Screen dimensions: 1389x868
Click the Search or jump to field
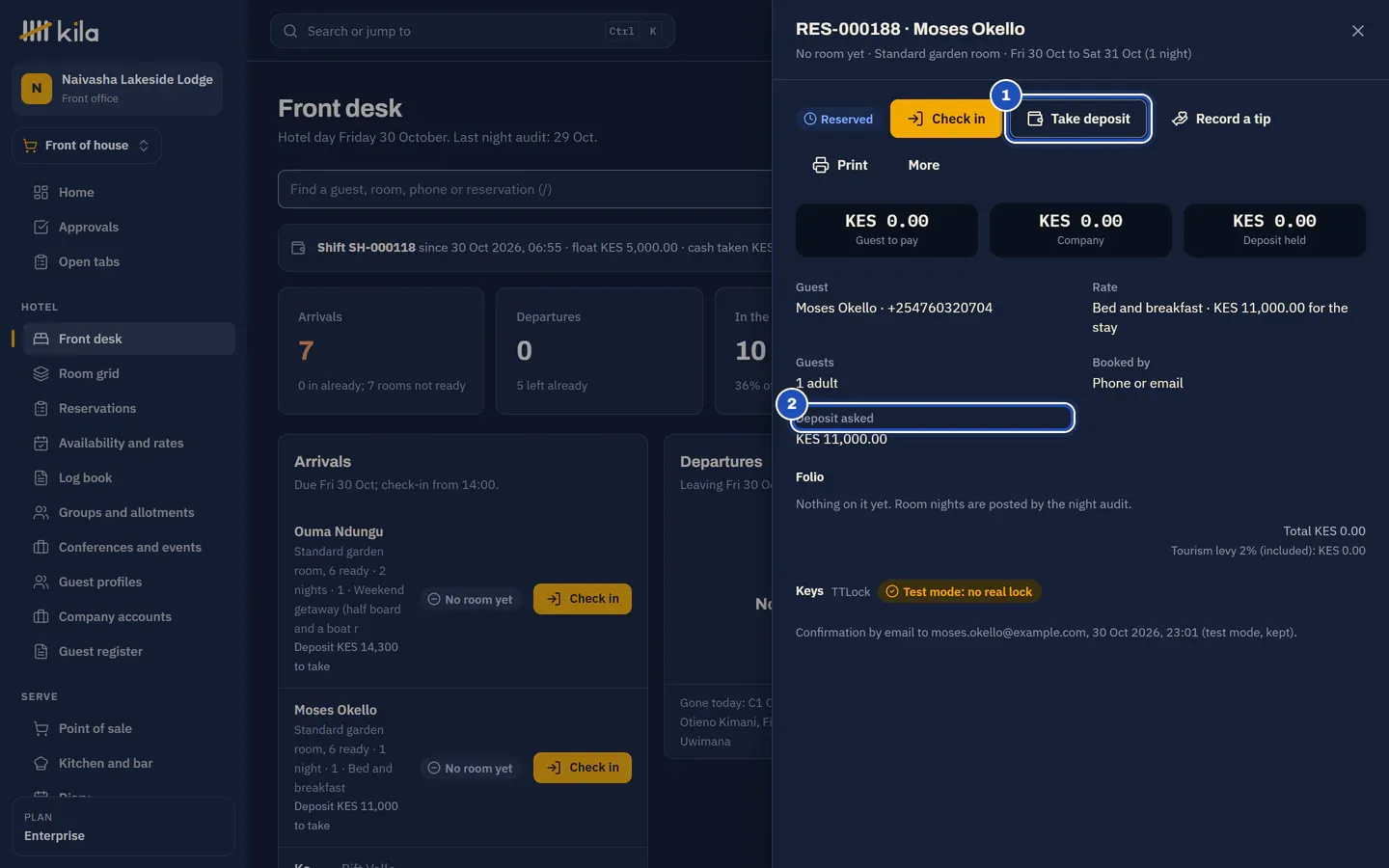[473, 31]
